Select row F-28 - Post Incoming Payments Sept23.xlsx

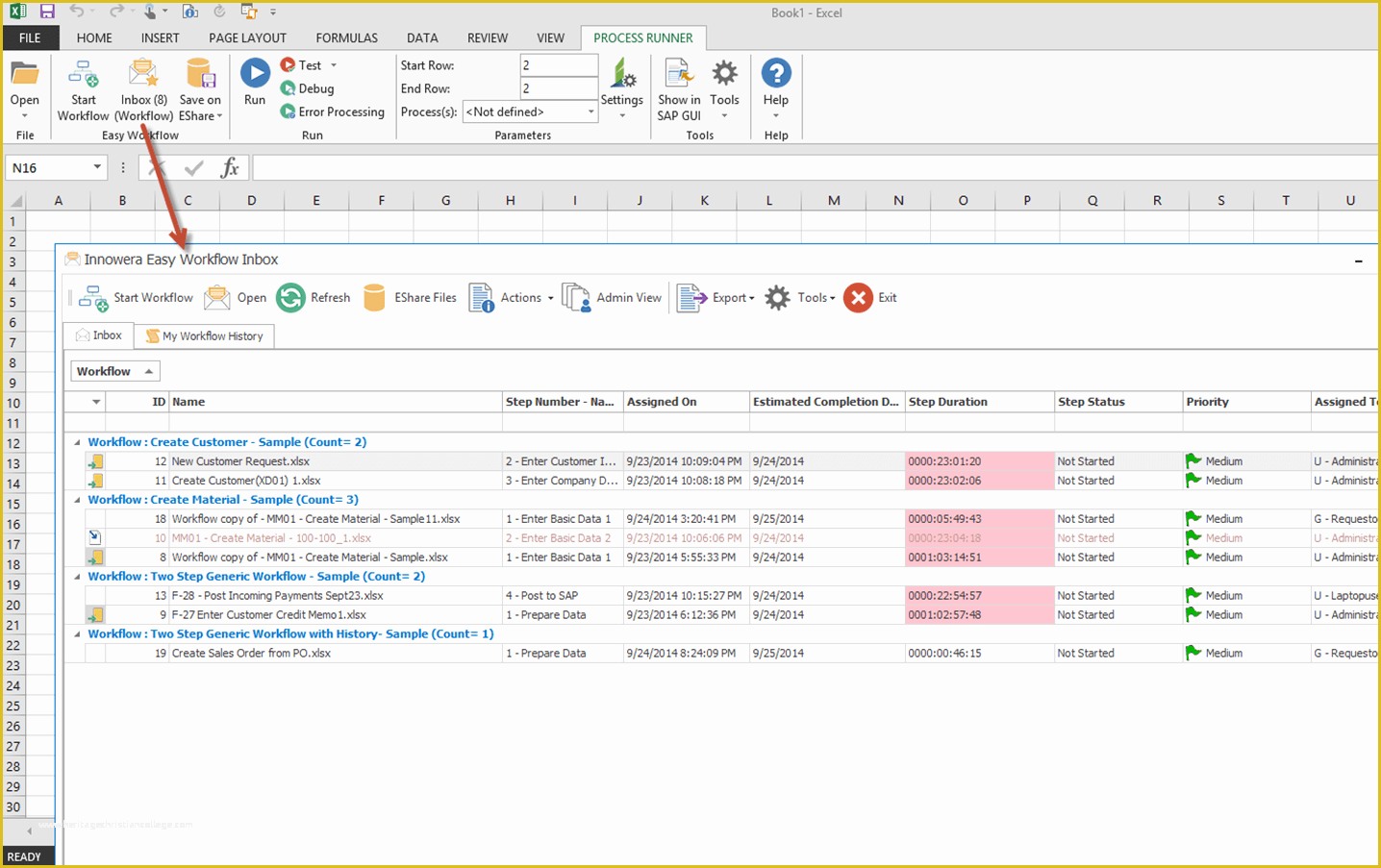[x=721, y=596]
